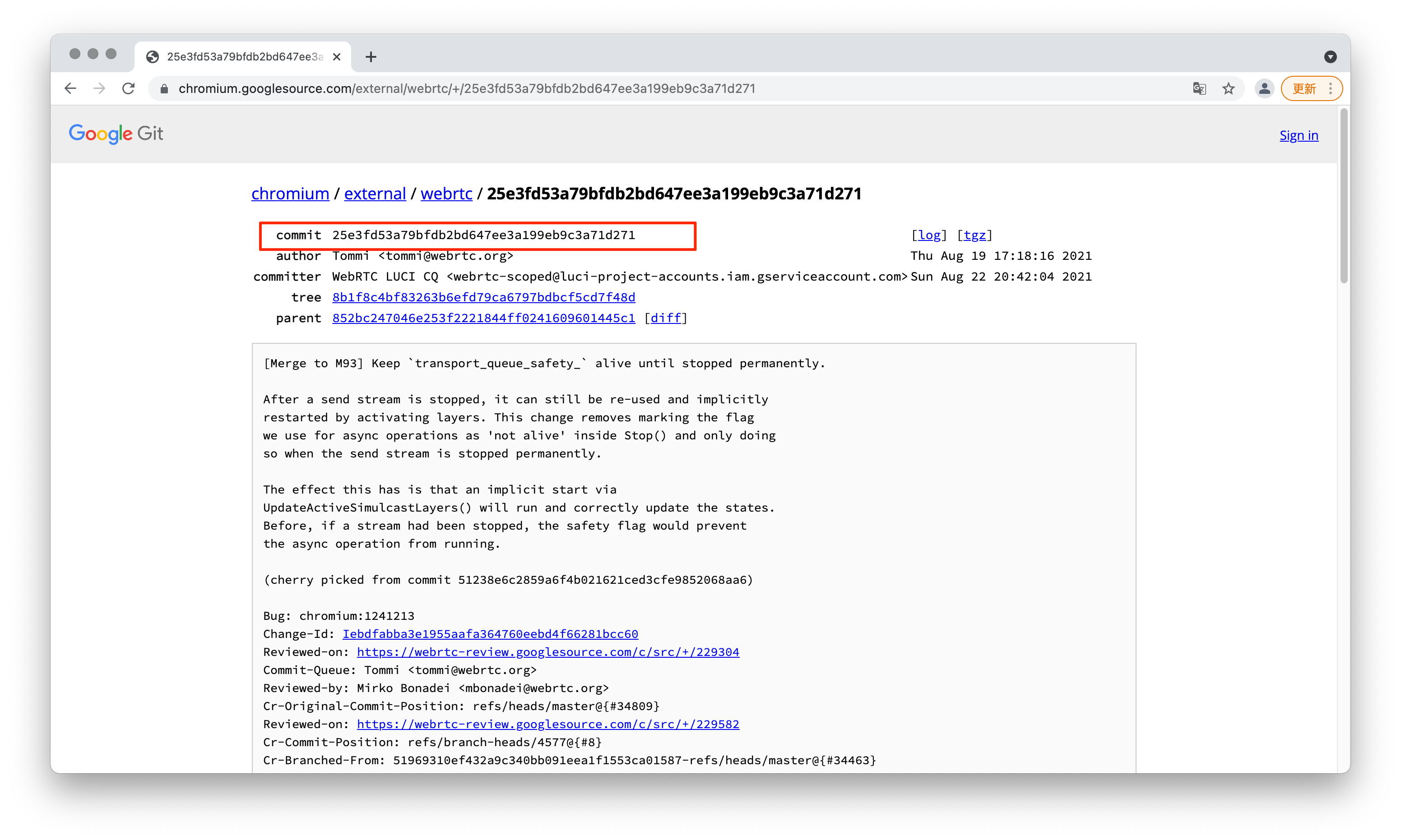Bookmark this page with the star icon
Viewport: 1401px width, 840px height.
point(1228,88)
